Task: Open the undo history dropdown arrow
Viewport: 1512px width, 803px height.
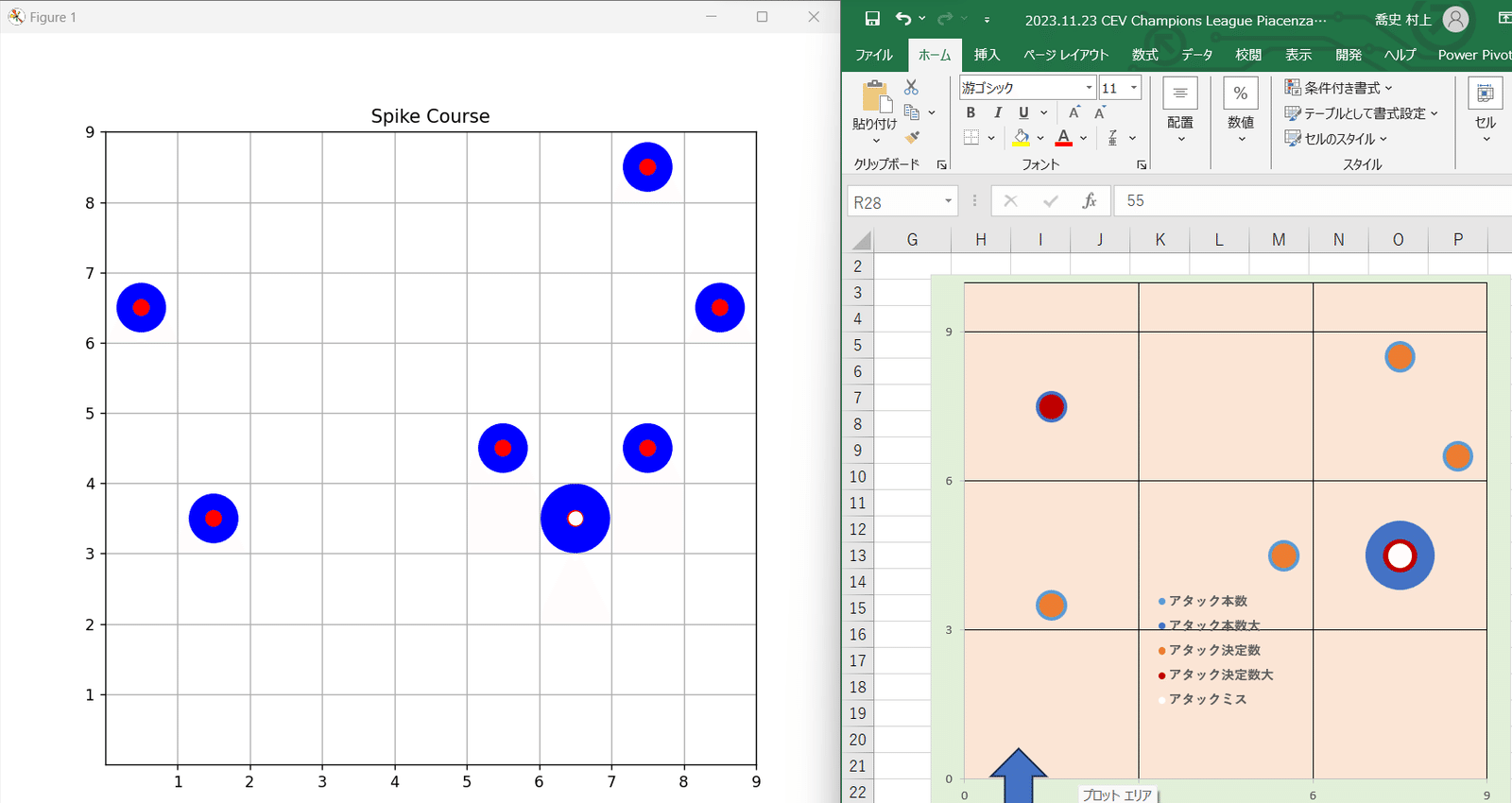Action: tap(922, 19)
